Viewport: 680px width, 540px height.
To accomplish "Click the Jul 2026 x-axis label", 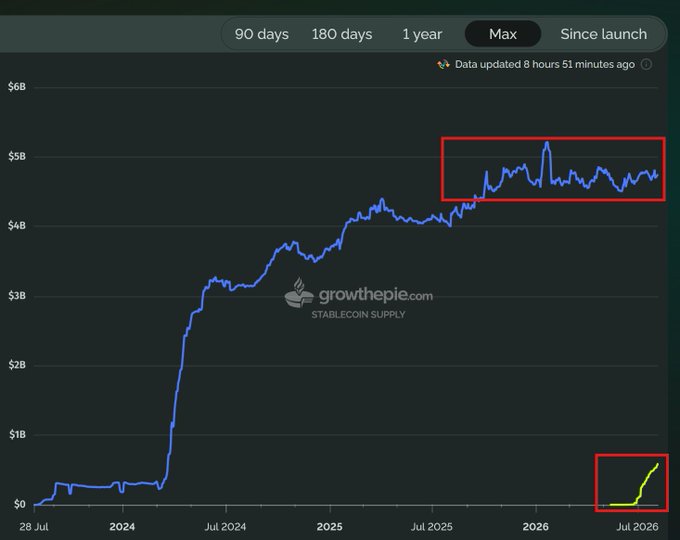I will (638, 527).
